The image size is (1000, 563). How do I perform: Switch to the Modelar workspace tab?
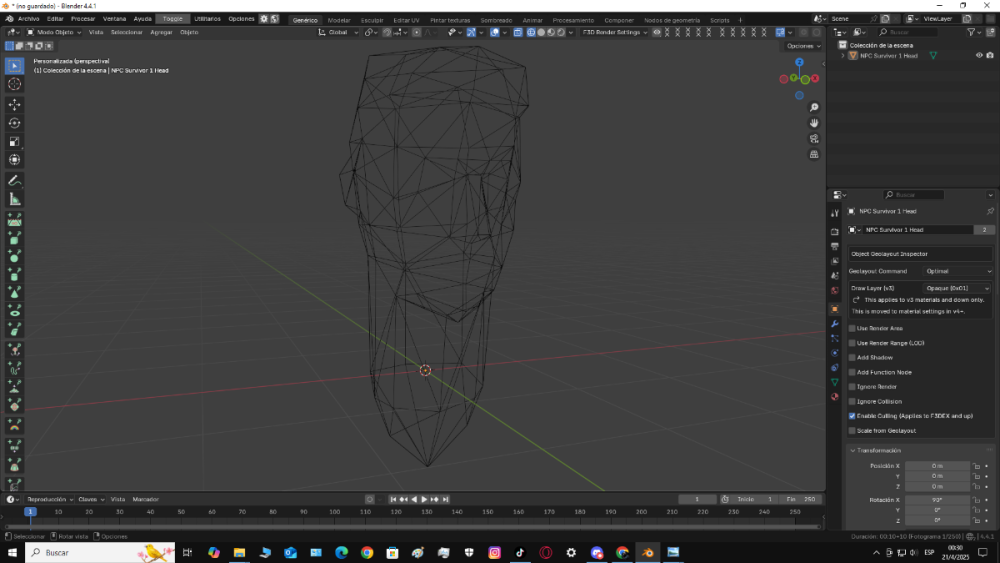pyautogui.click(x=339, y=20)
